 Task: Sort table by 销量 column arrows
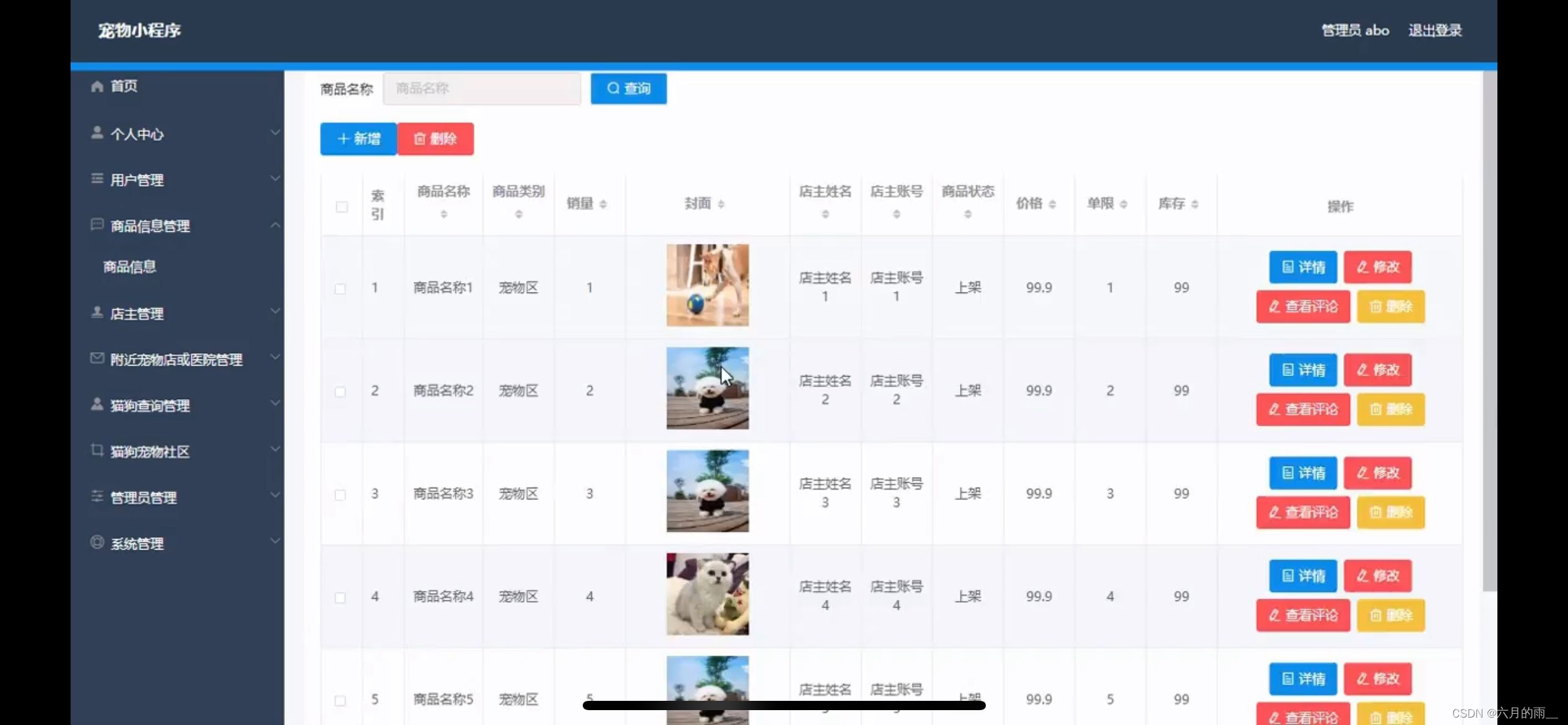tap(603, 204)
